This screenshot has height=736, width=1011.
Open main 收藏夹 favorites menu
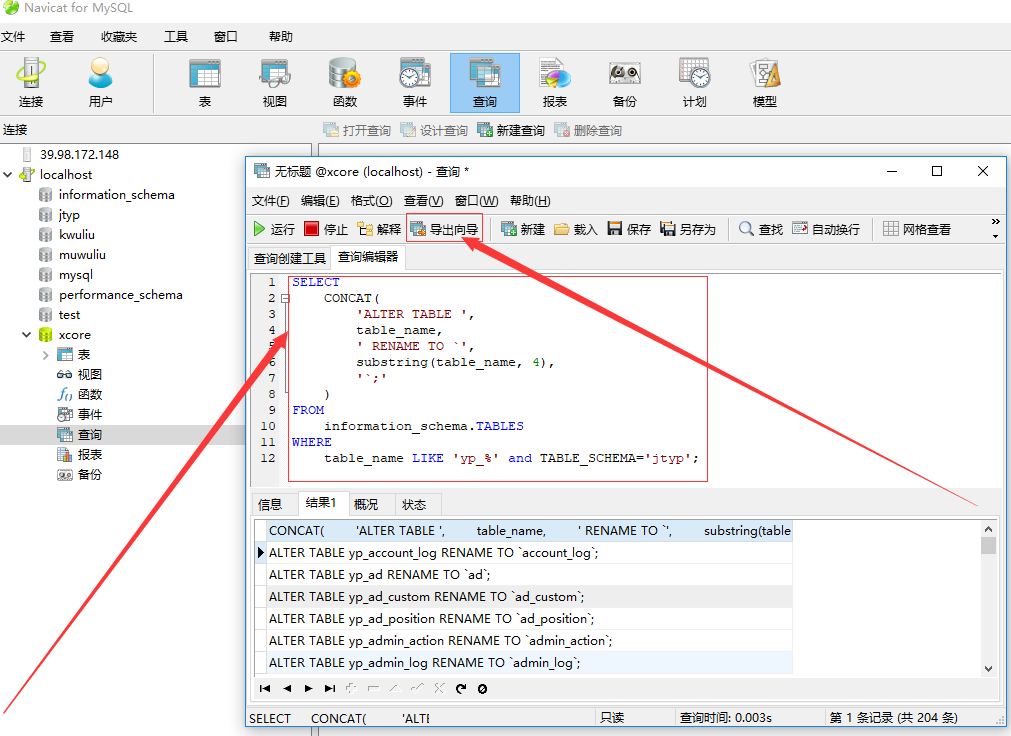click(119, 37)
